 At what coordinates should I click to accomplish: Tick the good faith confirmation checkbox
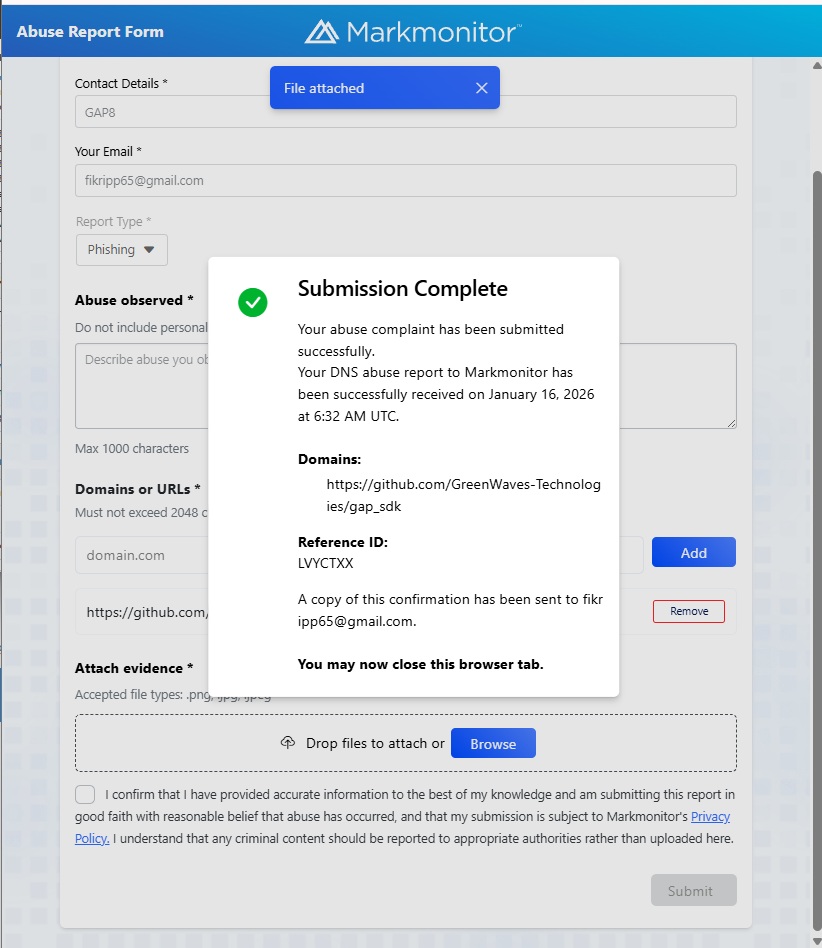pos(85,795)
